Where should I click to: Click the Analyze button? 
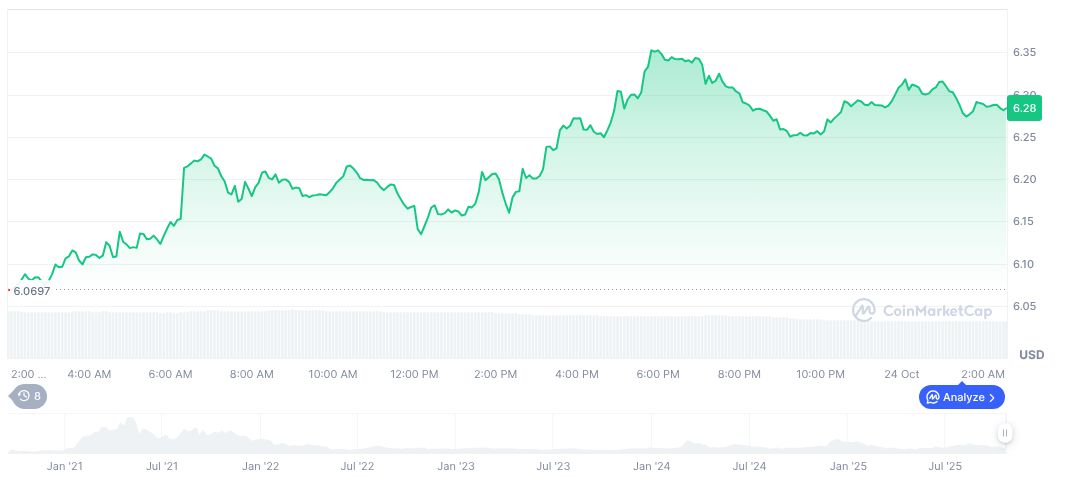click(961, 397)
